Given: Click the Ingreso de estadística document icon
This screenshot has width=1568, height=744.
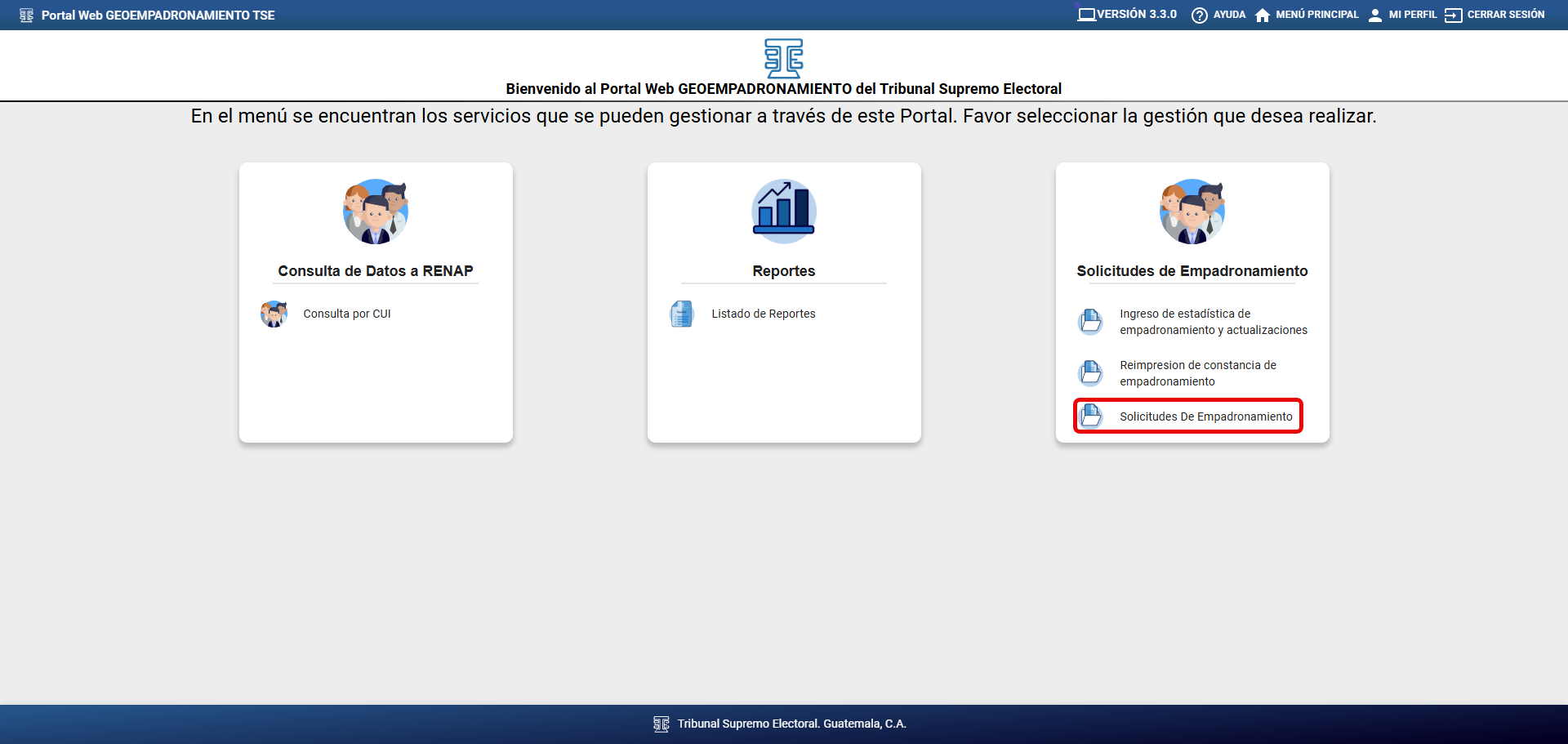Looking at the screenshot, I should point(1090,322).
